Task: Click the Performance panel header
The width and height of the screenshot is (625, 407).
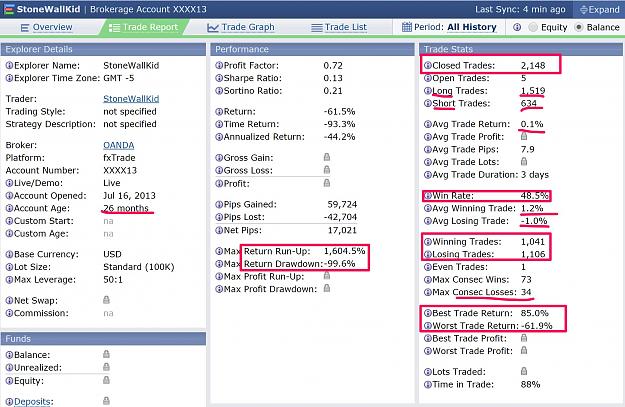Action: click(x=312, y=49)
